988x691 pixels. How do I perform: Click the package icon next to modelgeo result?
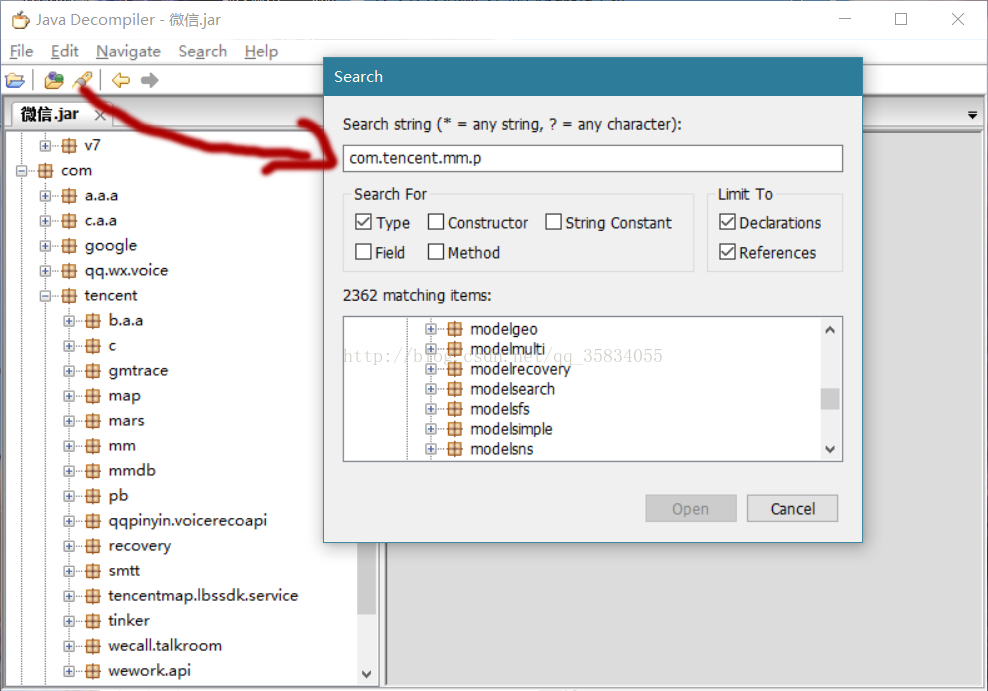pyautogui.click(x=454, y=329)
